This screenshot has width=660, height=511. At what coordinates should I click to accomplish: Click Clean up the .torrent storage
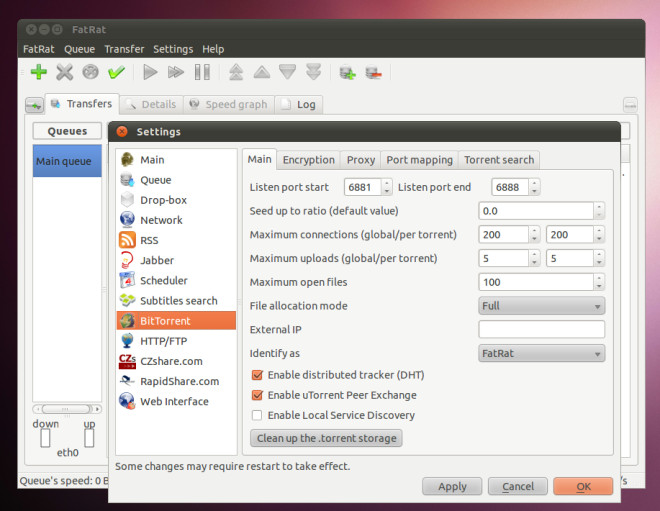(x=327, y=438)
